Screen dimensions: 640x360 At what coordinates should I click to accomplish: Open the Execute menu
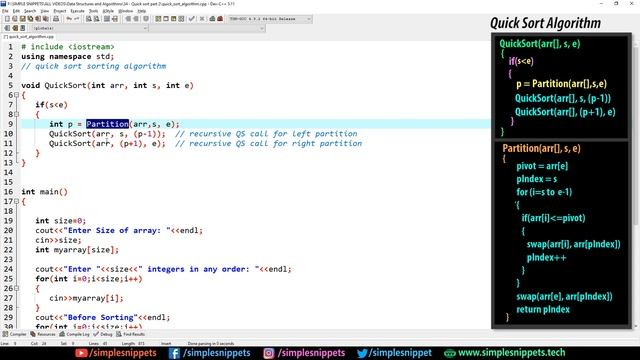(x=77, y=11)
